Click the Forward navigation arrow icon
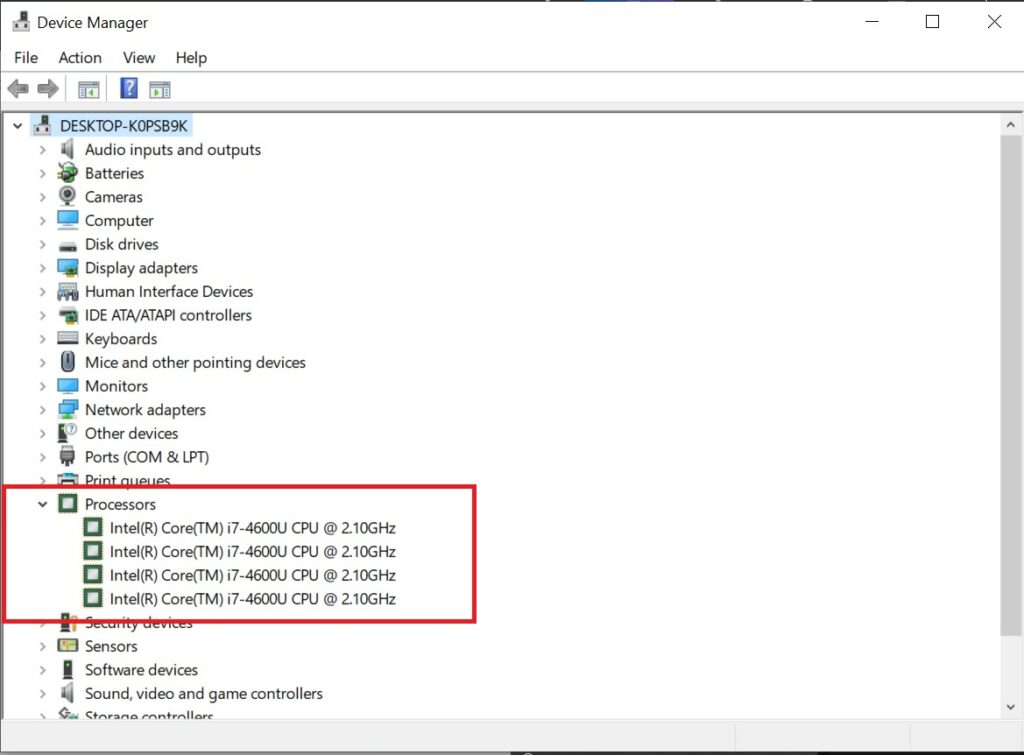Image resolution: width=1024 pixels, height=755 pixels. 47,88
